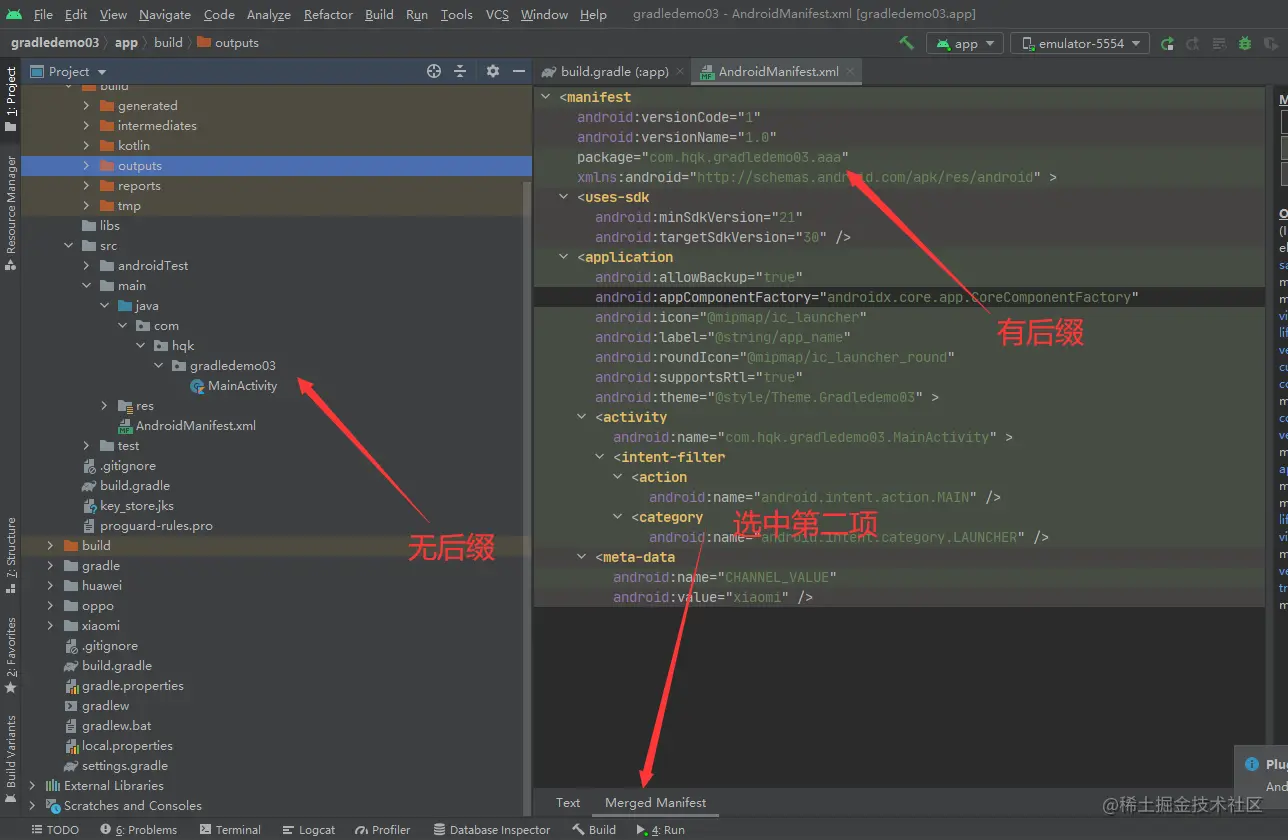
Task: Collapse the src folder
Action: tap(69, 246)
